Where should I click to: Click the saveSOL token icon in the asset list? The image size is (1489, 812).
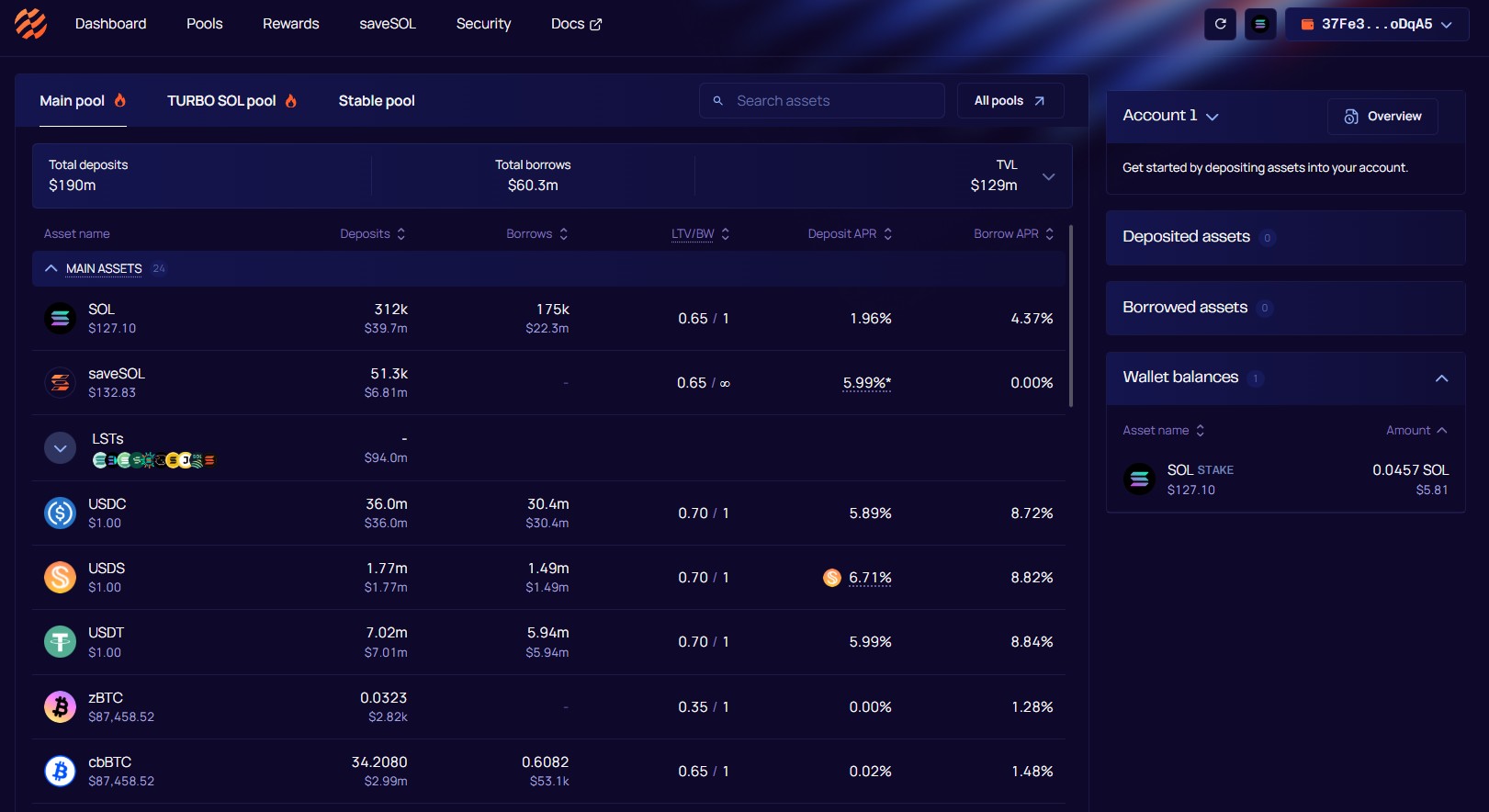click(x=61, y=383)
